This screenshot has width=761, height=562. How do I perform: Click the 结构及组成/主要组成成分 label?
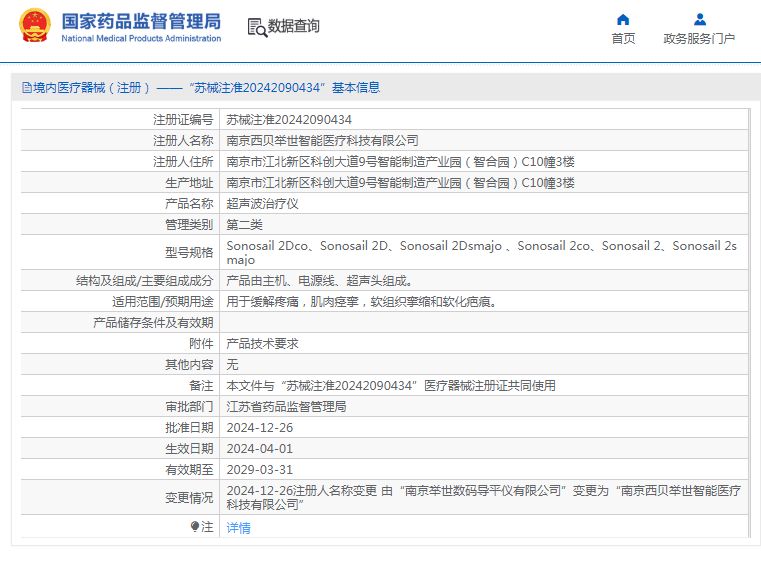tap(144, 281)
